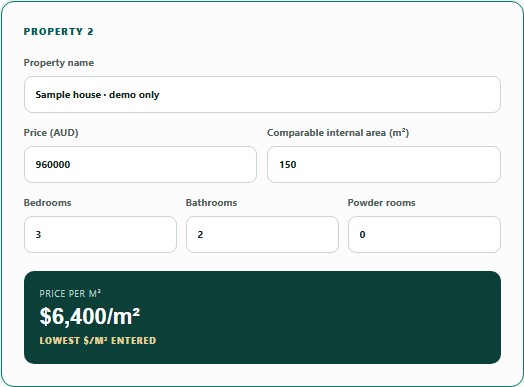Click the PRICE PER M² caption
Viewport: 524px width, 387px height.
tap(70, 293)
